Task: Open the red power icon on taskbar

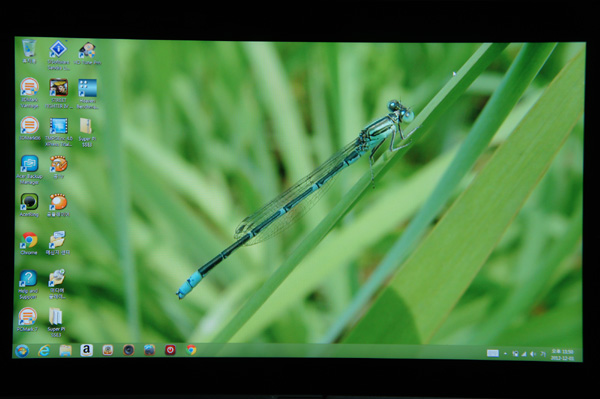Action: (x=170, y=350)
